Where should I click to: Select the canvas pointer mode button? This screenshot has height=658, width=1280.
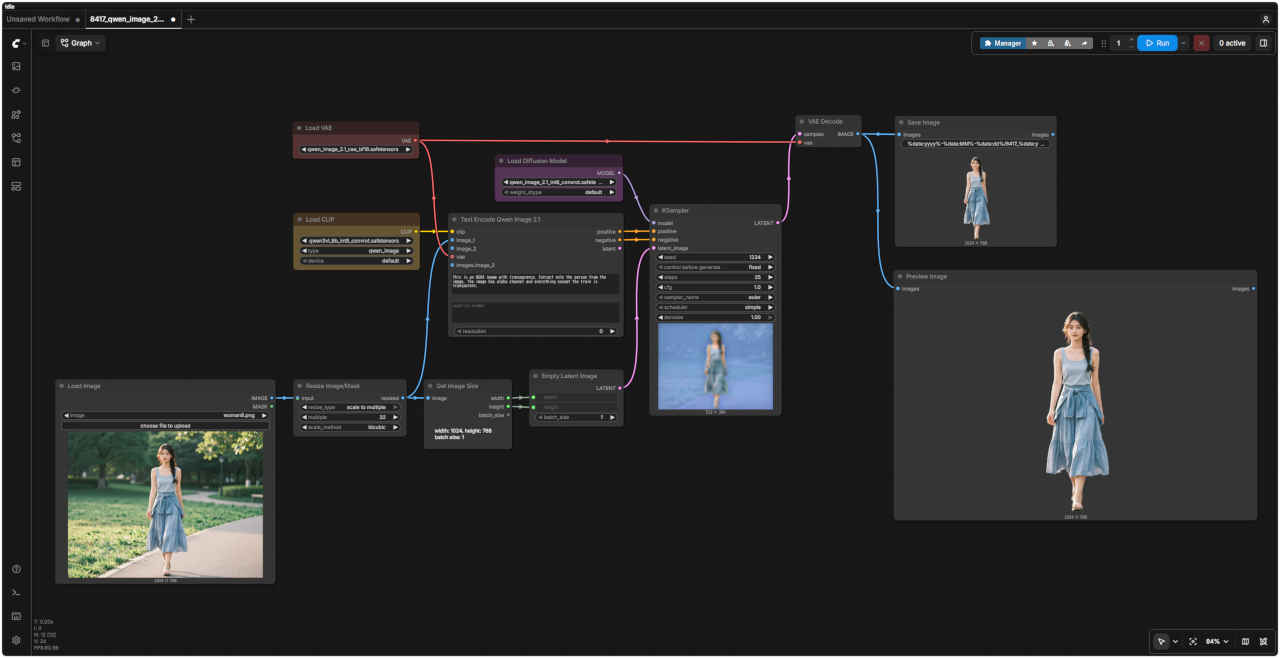coord(1161,641)
